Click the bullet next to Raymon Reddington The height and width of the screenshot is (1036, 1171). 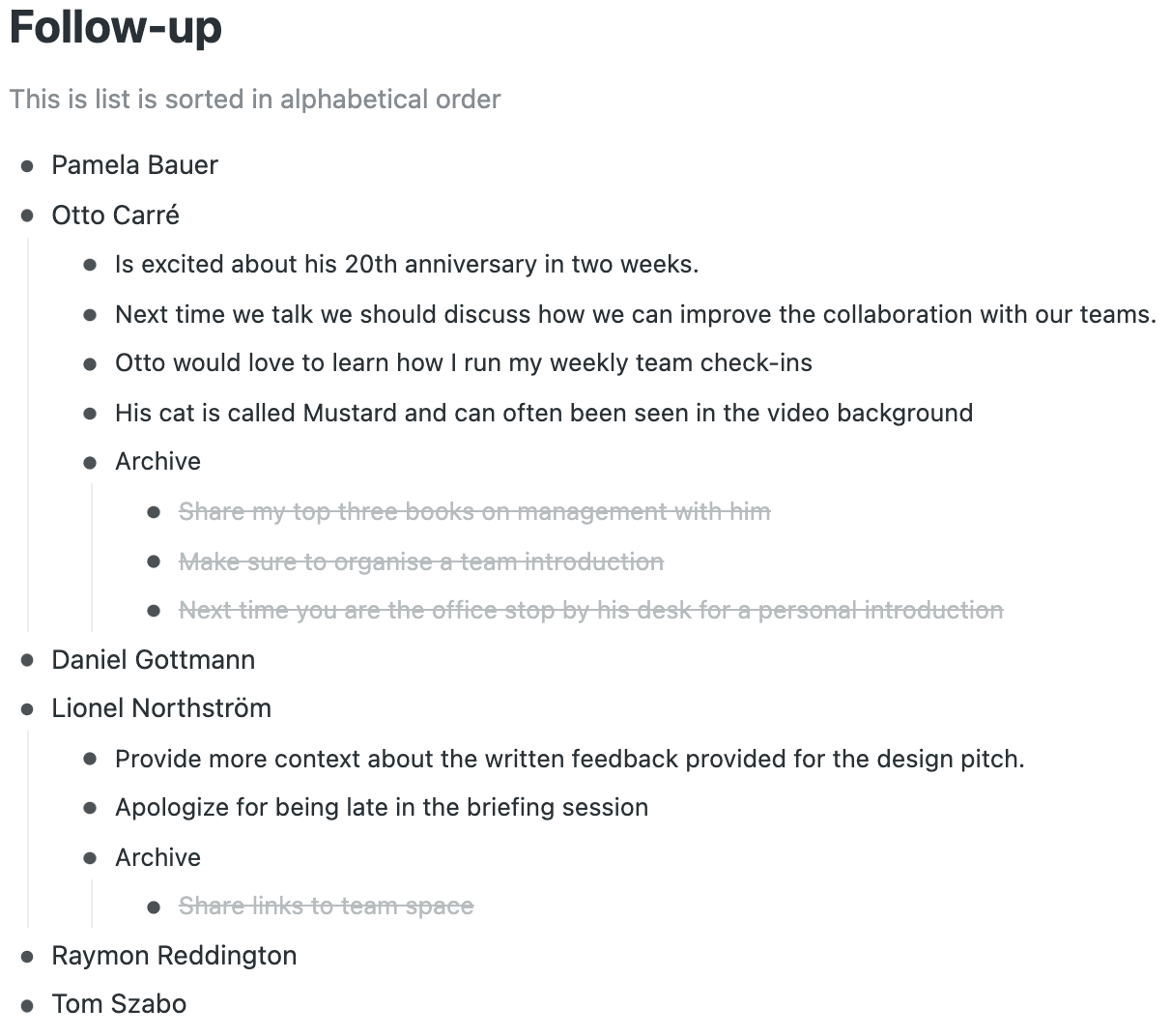pos(28,957)
